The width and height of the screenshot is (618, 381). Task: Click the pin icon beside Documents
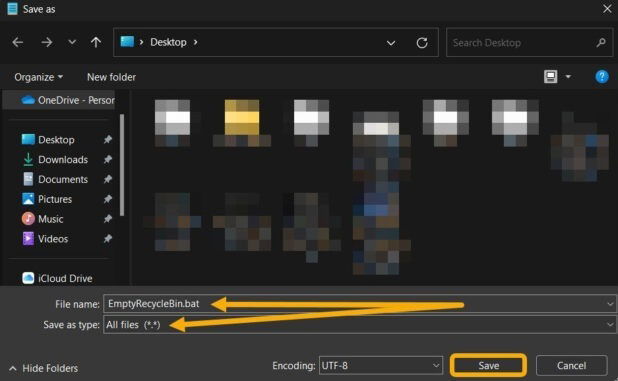(108, 179)
